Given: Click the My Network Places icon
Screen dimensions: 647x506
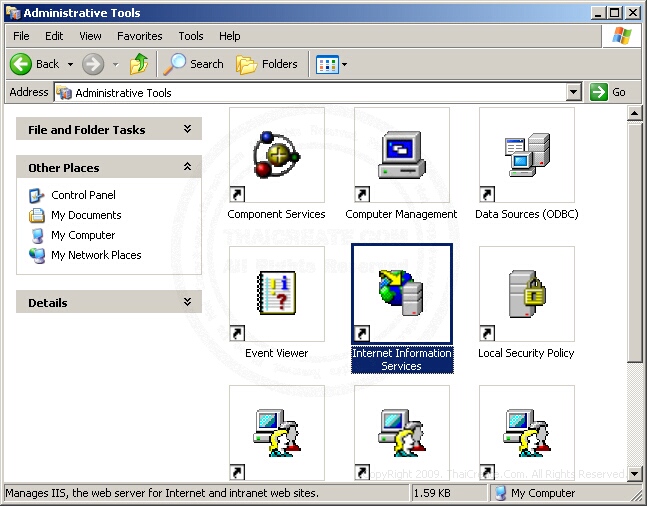Looking at the screenshot, I should click(x=37, y=255).
